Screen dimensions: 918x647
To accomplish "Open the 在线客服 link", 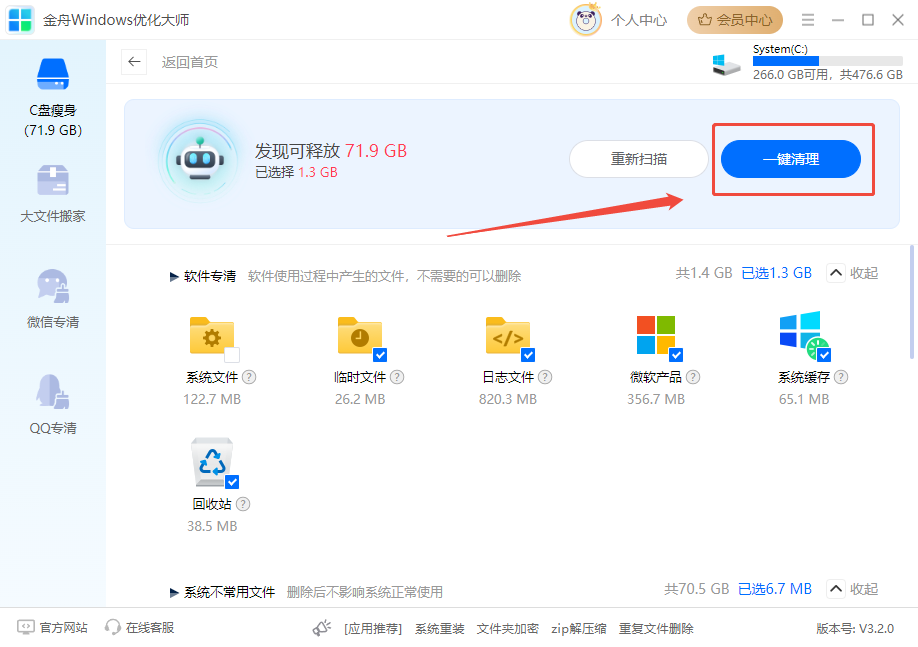I will [139, 628].
